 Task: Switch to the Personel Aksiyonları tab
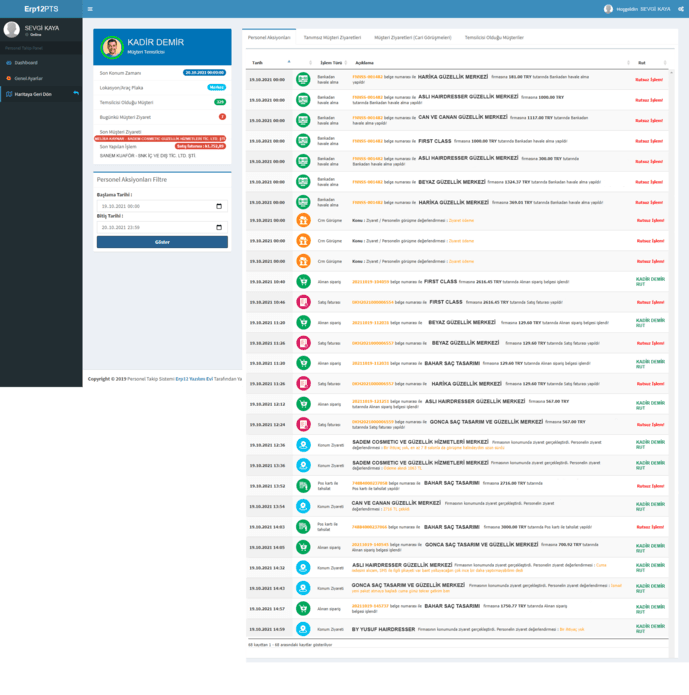pos(269,38)
